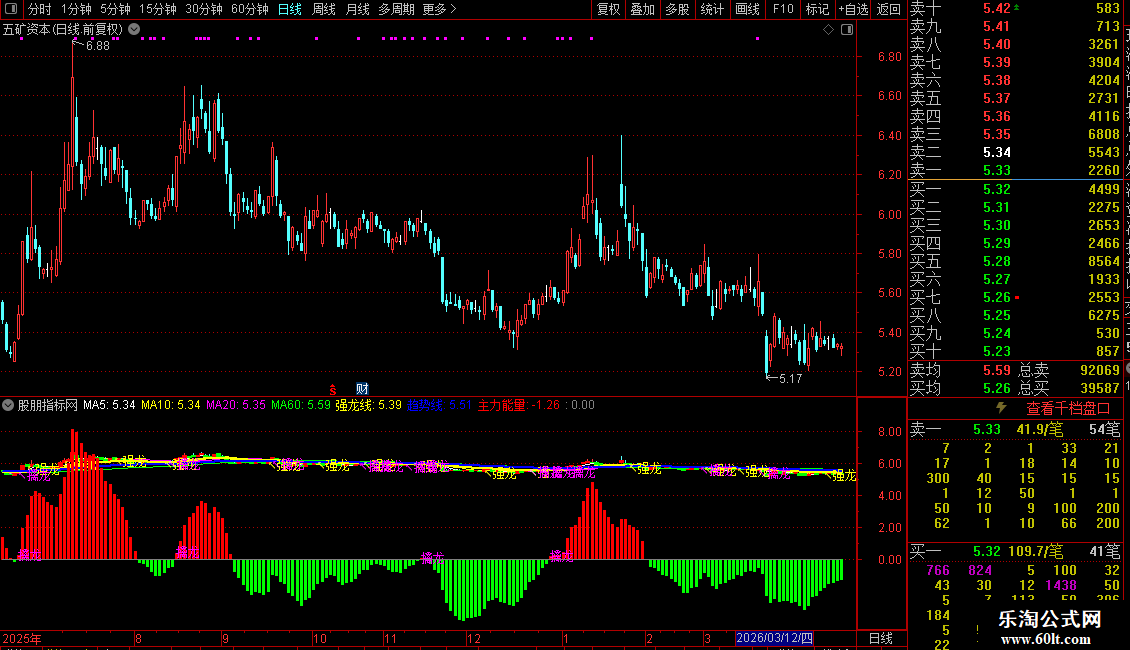Click the 2026/03/12/四 date marker
This screenshot has height=650, width=1130.
coord(775,638)
